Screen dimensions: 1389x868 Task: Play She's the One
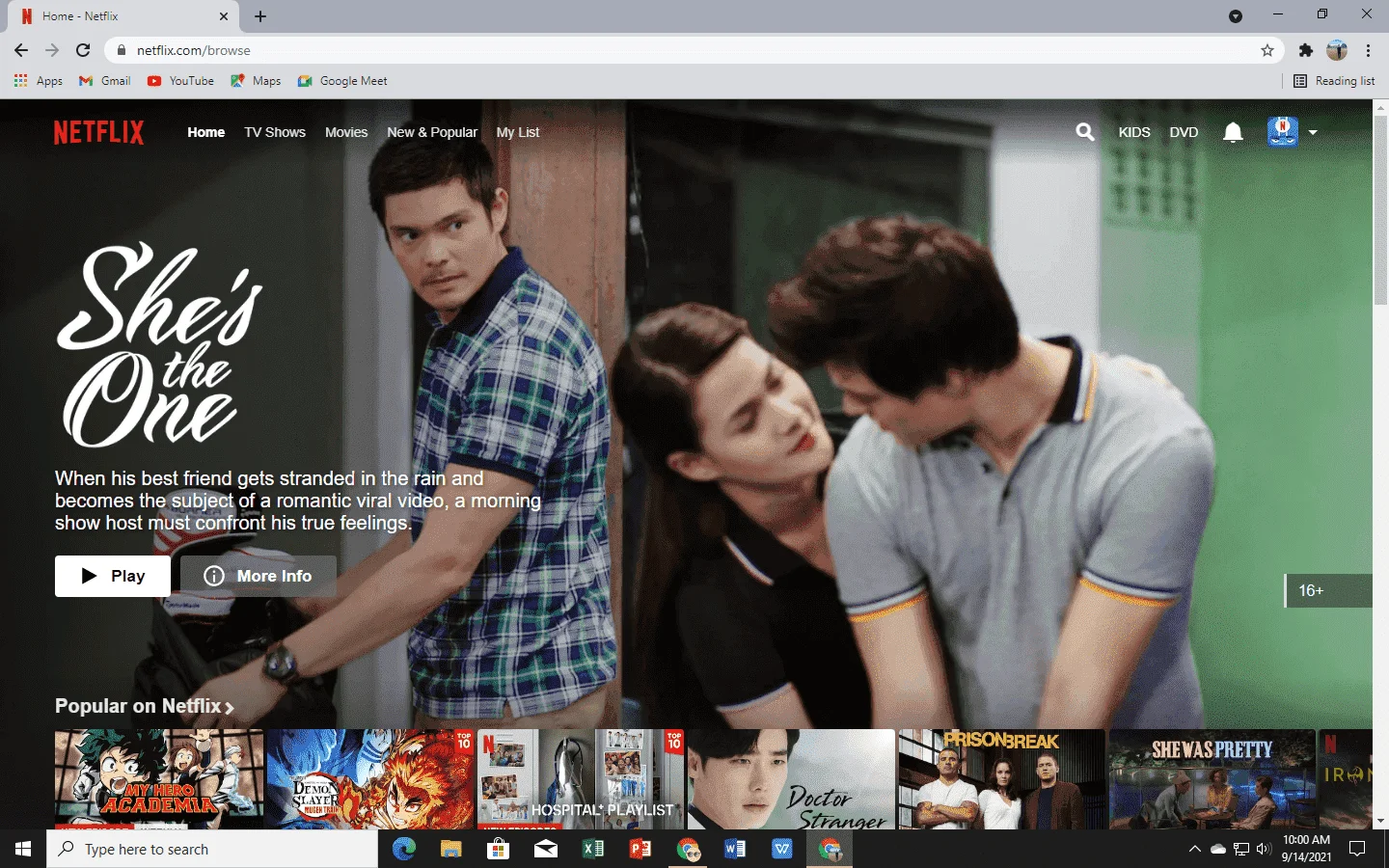pos(113,576)
